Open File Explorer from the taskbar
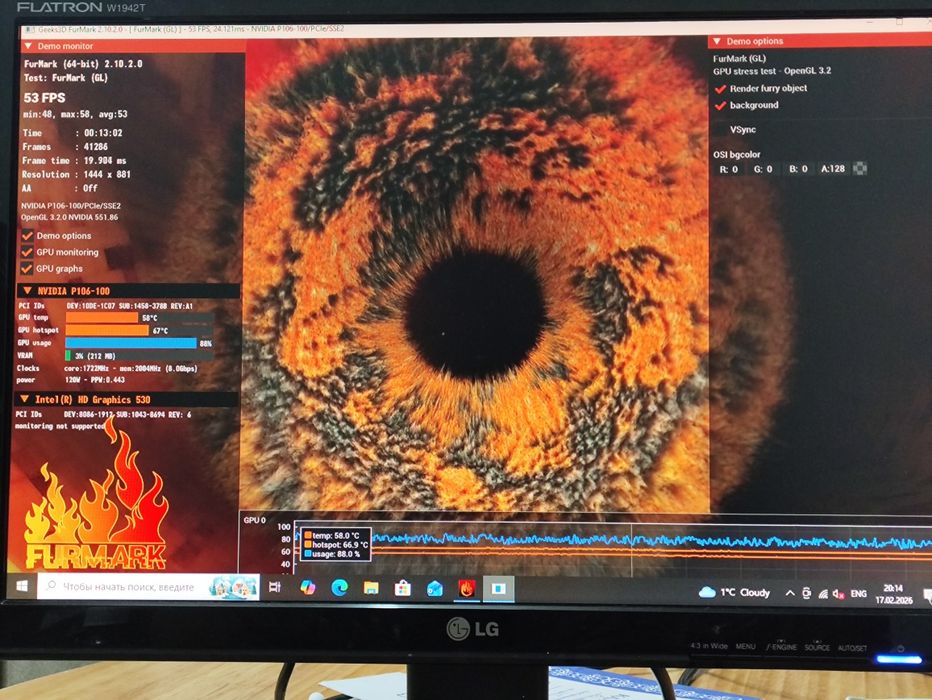The width and height of the screenshot is (932, 700). coord(371,588)
